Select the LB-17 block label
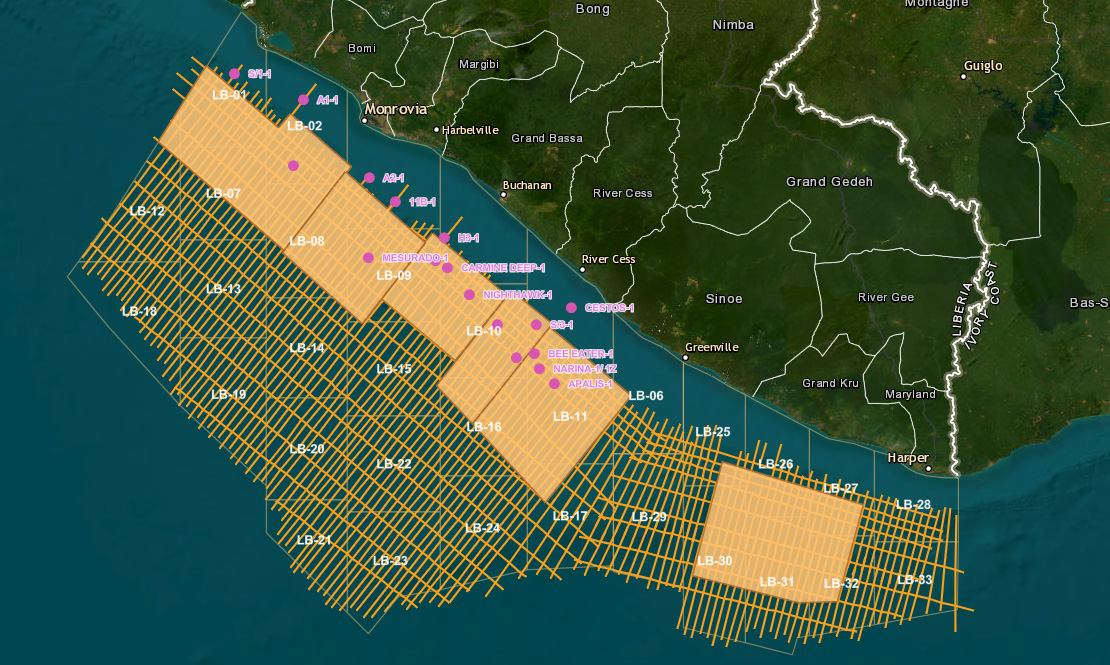The height and width of the screenshot is (665, 1110). coord(570,516)
